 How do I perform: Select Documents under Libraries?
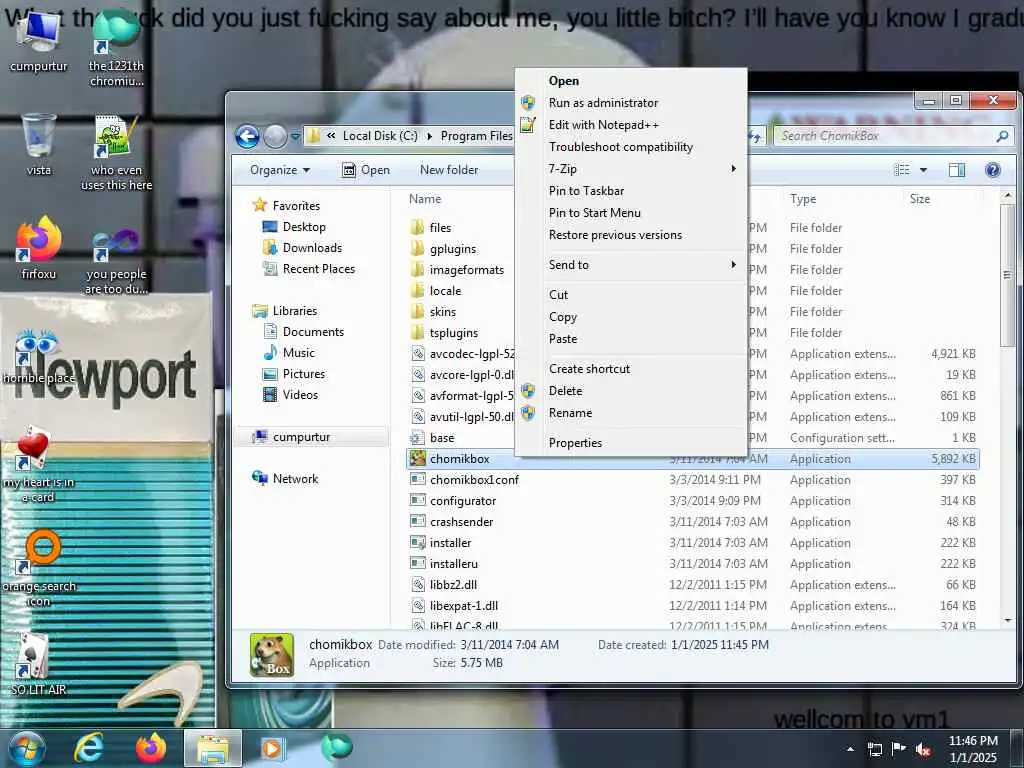tap(313, 332)
